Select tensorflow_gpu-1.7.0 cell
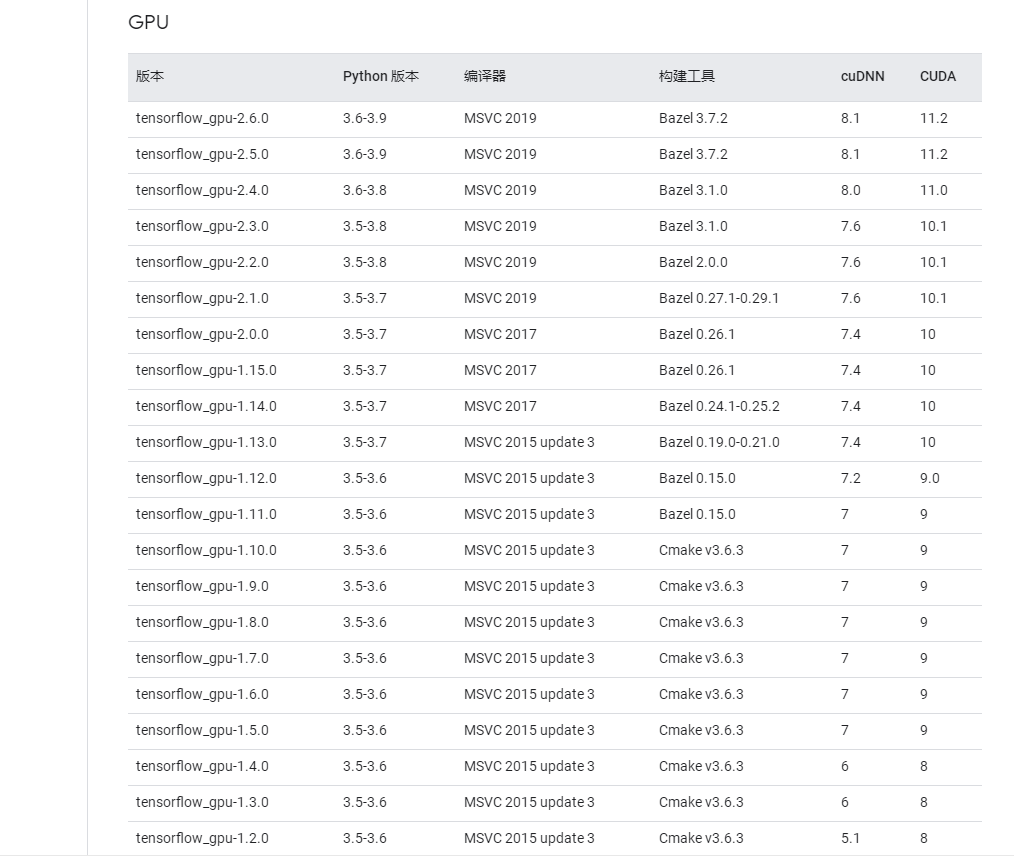The width and height of the screenshot is (1014, 864). pyautogui.click(x=202, y=658)
